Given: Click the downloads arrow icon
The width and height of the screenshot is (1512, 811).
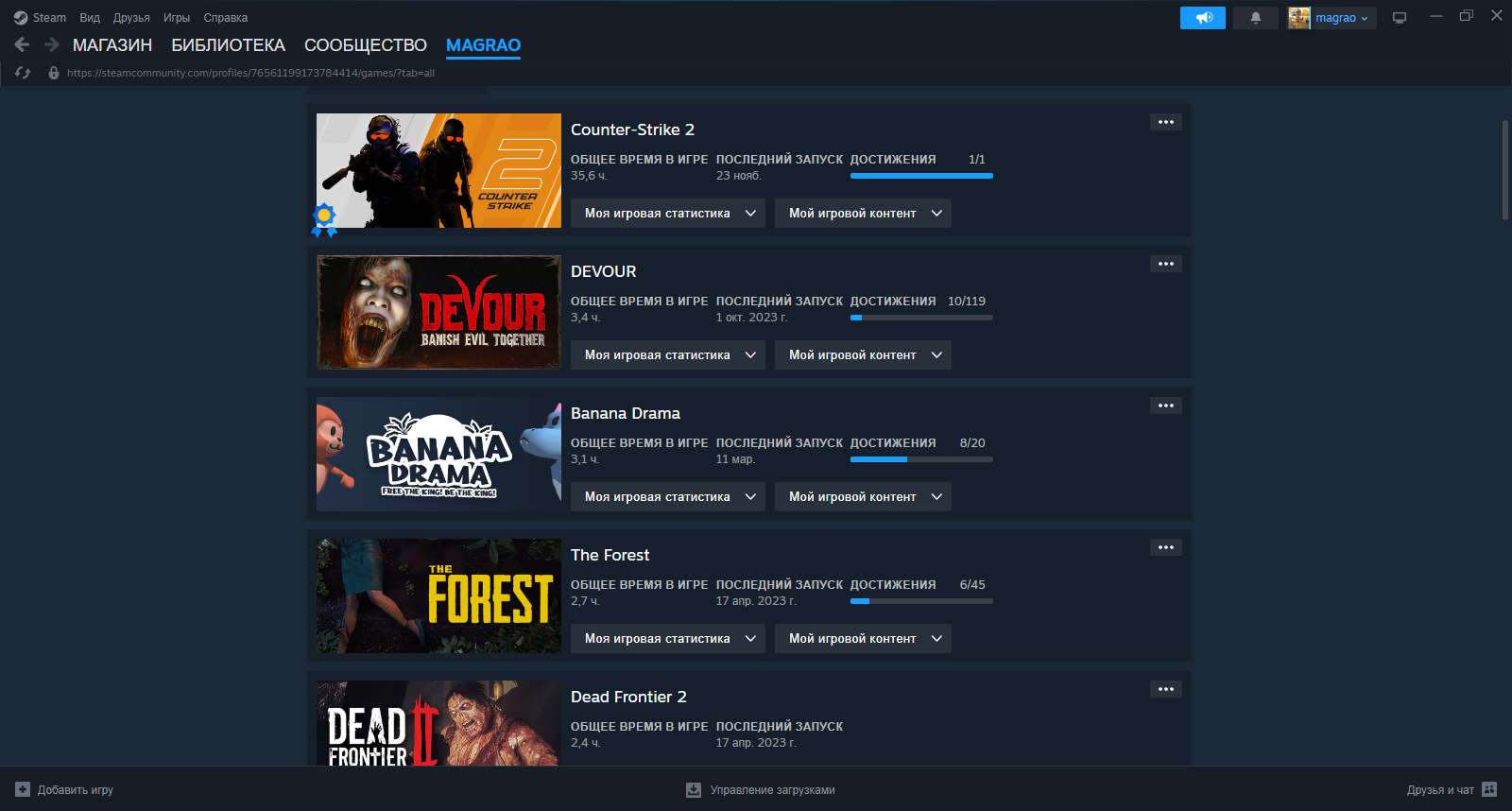Looking at the screenshot, I should coord(694,789).
